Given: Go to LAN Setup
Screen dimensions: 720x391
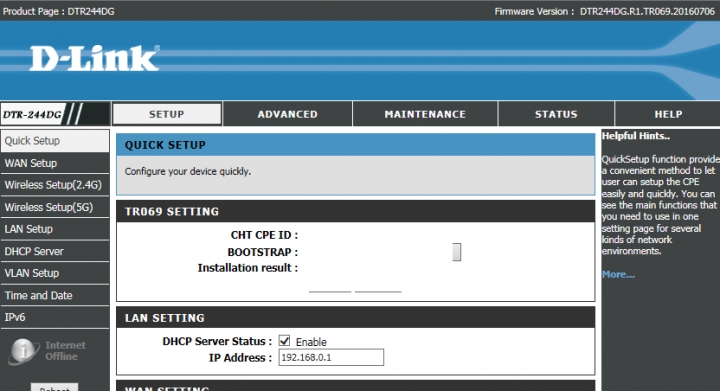Looking at the screenshot, I should (x=55, y=229).
